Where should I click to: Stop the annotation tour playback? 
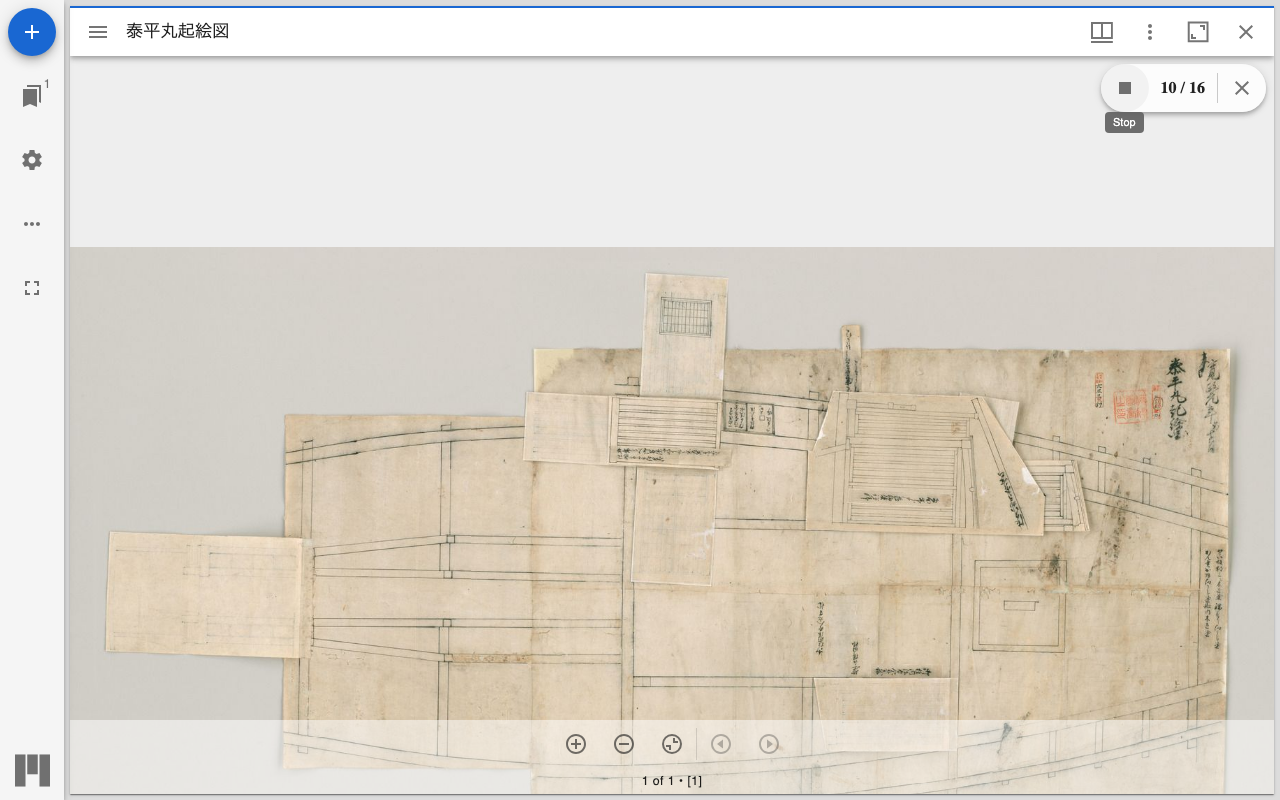tap(1125, 88)
